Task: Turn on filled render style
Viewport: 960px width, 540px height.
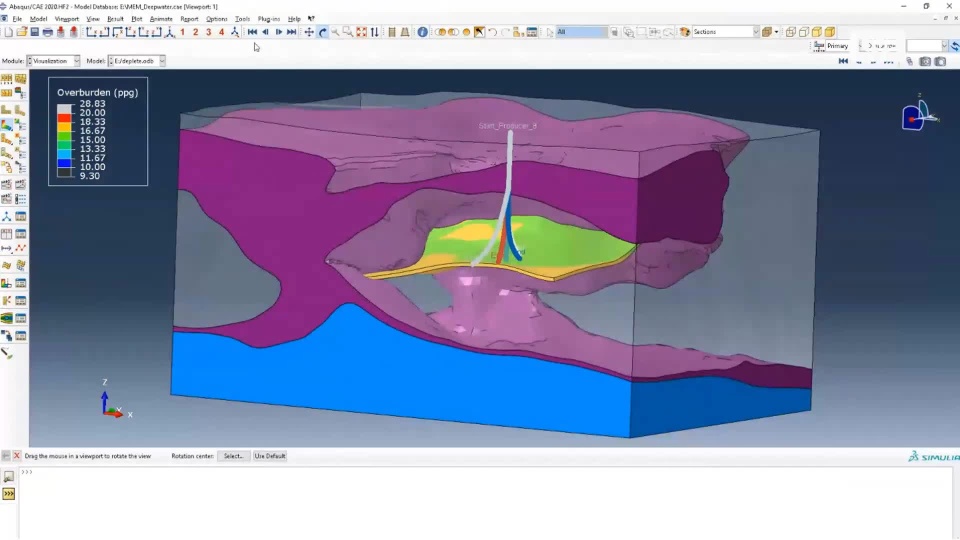Action: (817, 32)
